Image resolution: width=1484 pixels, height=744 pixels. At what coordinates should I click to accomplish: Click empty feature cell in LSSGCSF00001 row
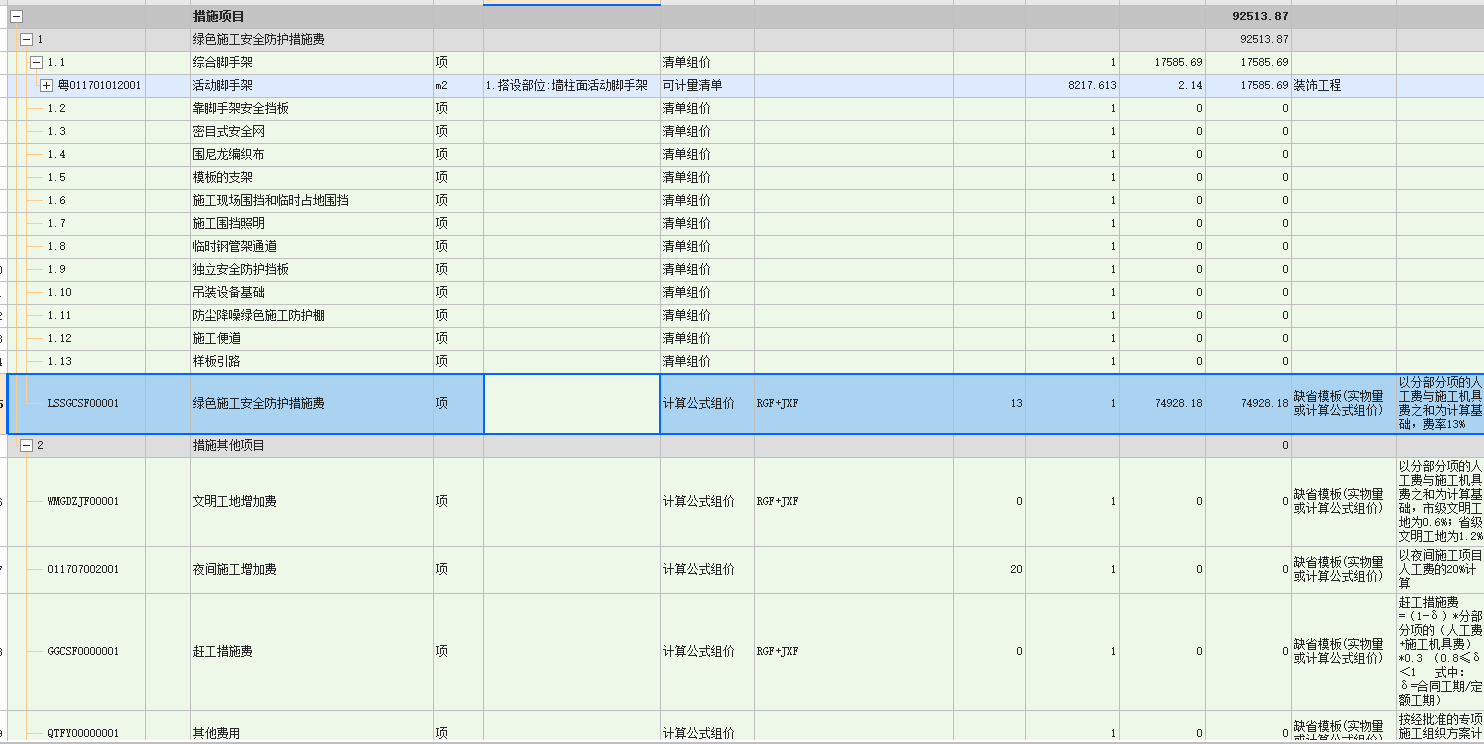[572, 404]
